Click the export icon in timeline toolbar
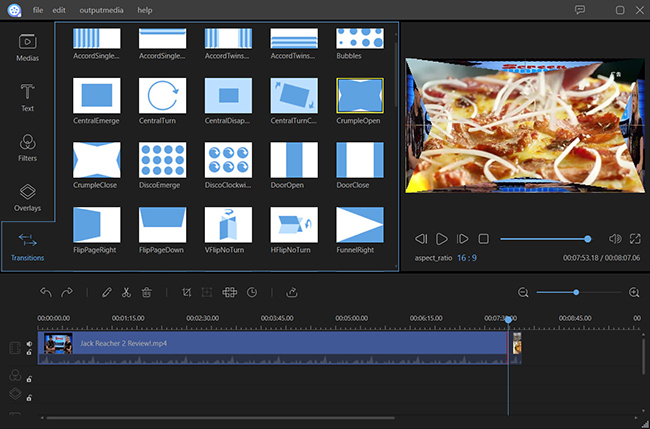Image resolution: width=650 pixels, height=429 pixels. coord(292,292)
